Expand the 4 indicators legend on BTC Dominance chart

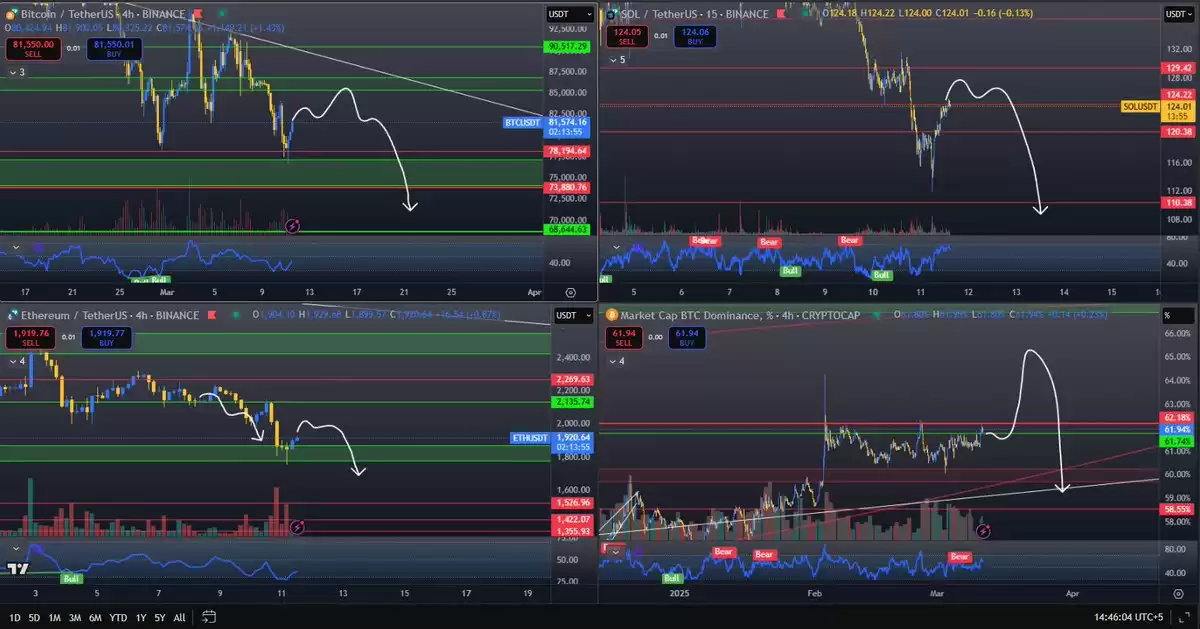tap(616, 361)
